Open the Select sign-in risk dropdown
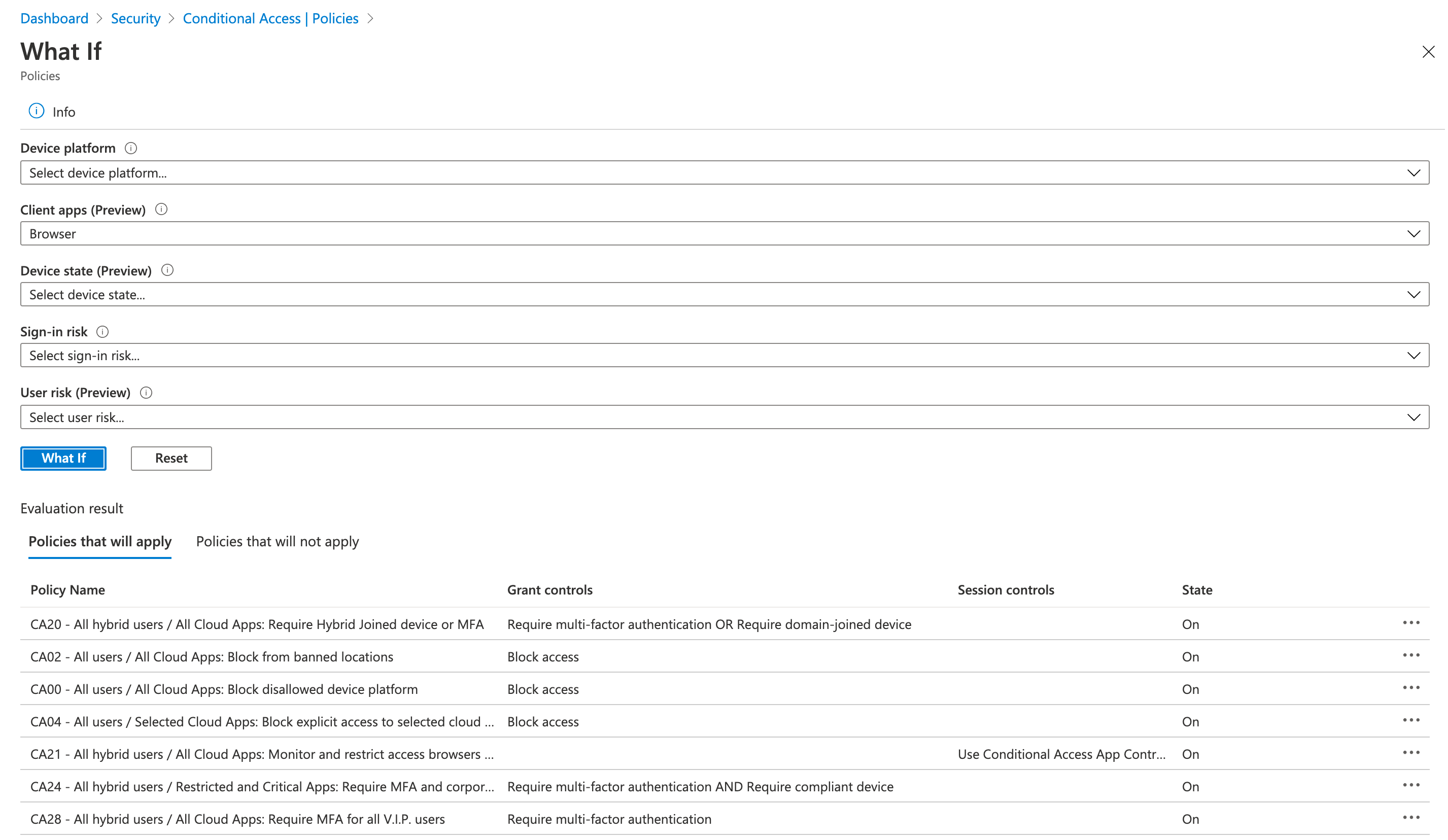This screenshot has height=840, width=1448. [725, 355]
